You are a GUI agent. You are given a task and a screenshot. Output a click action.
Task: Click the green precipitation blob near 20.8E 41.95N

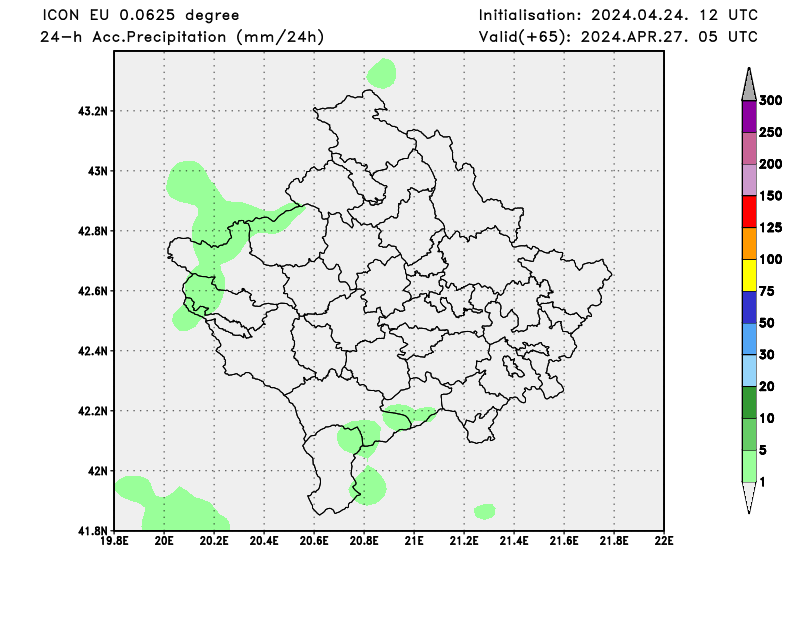click(367, 486)
